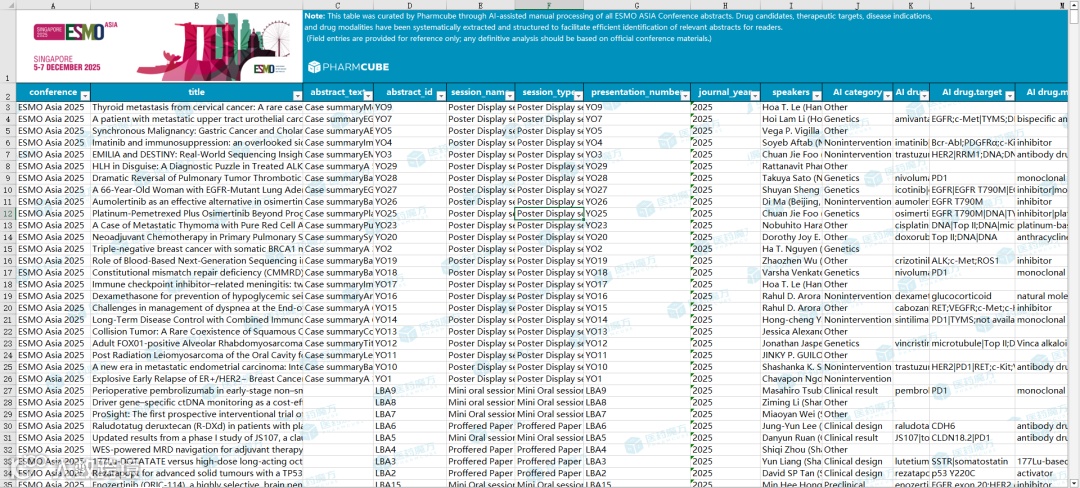Click the Note text about Pharmcube curation

click(619, 27)
